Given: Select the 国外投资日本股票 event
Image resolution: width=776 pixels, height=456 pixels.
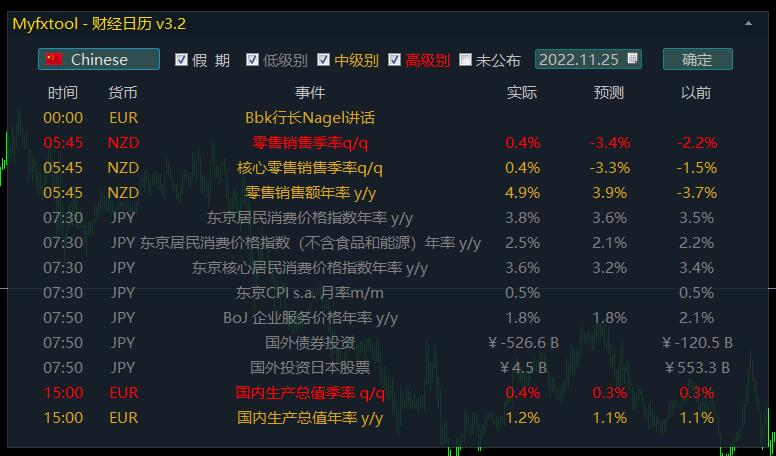Looking at the screenshot, I should pyautogui.click(x=310, y=367).
